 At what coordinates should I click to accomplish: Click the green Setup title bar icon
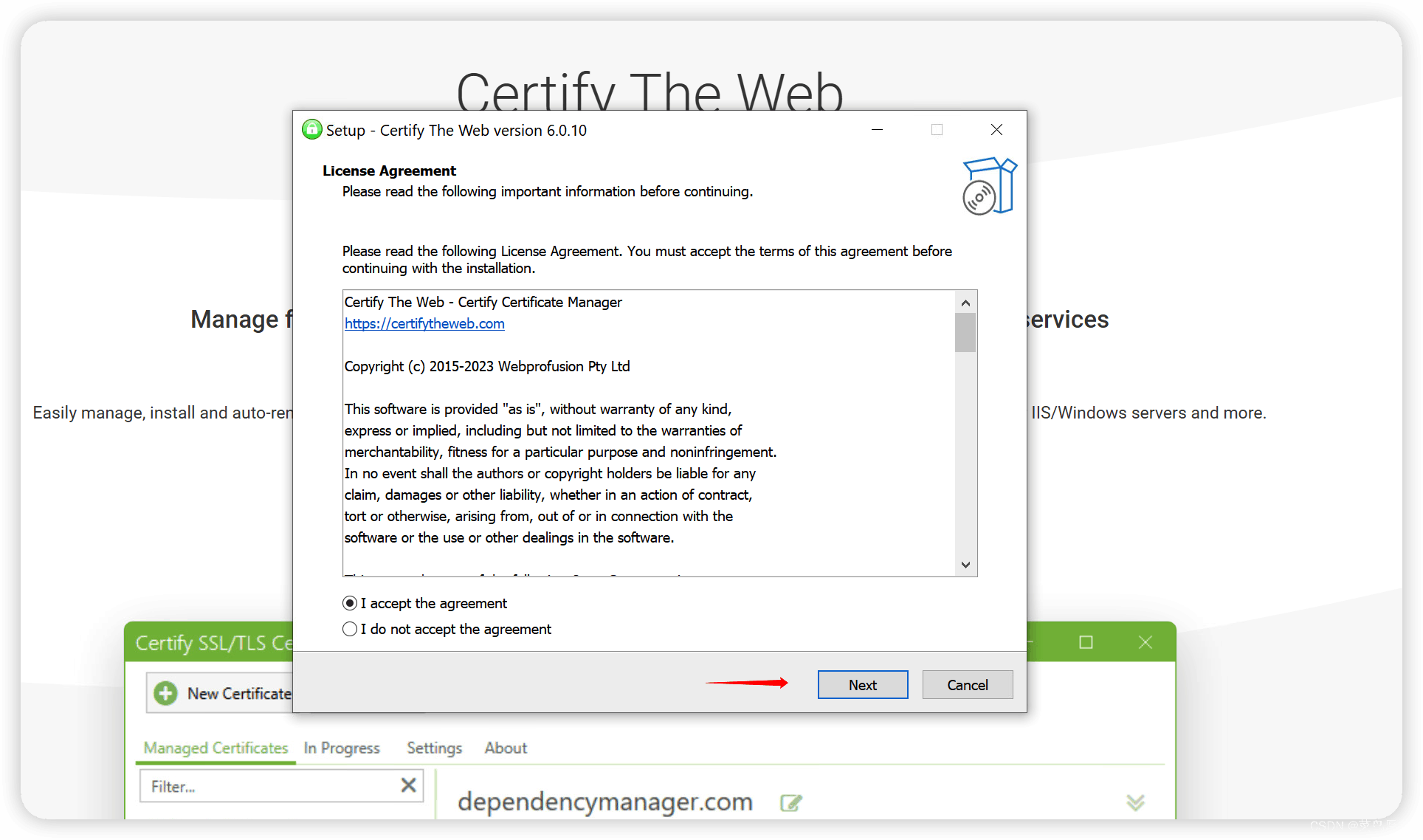[311, 130]
